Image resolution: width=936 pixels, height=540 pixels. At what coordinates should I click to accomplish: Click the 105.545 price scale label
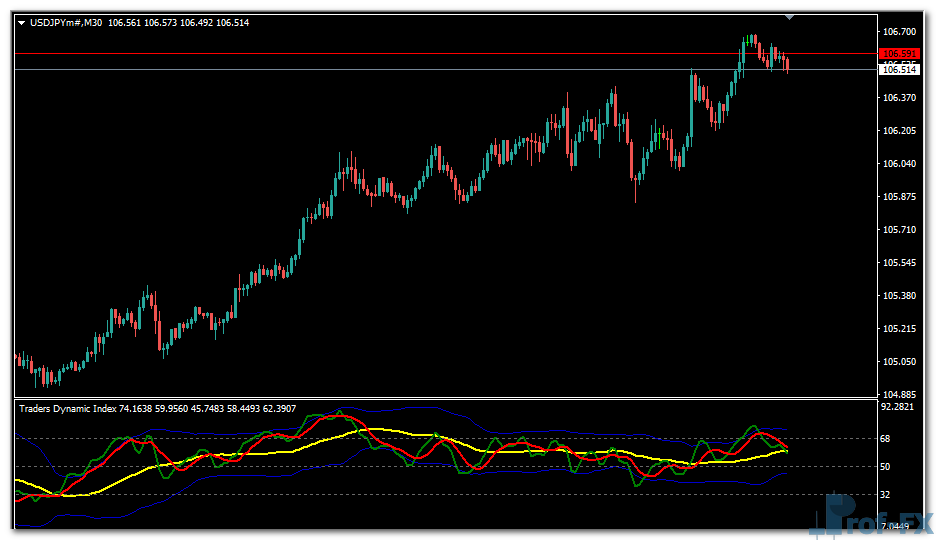pyautogui.click(x=899, y=263)
